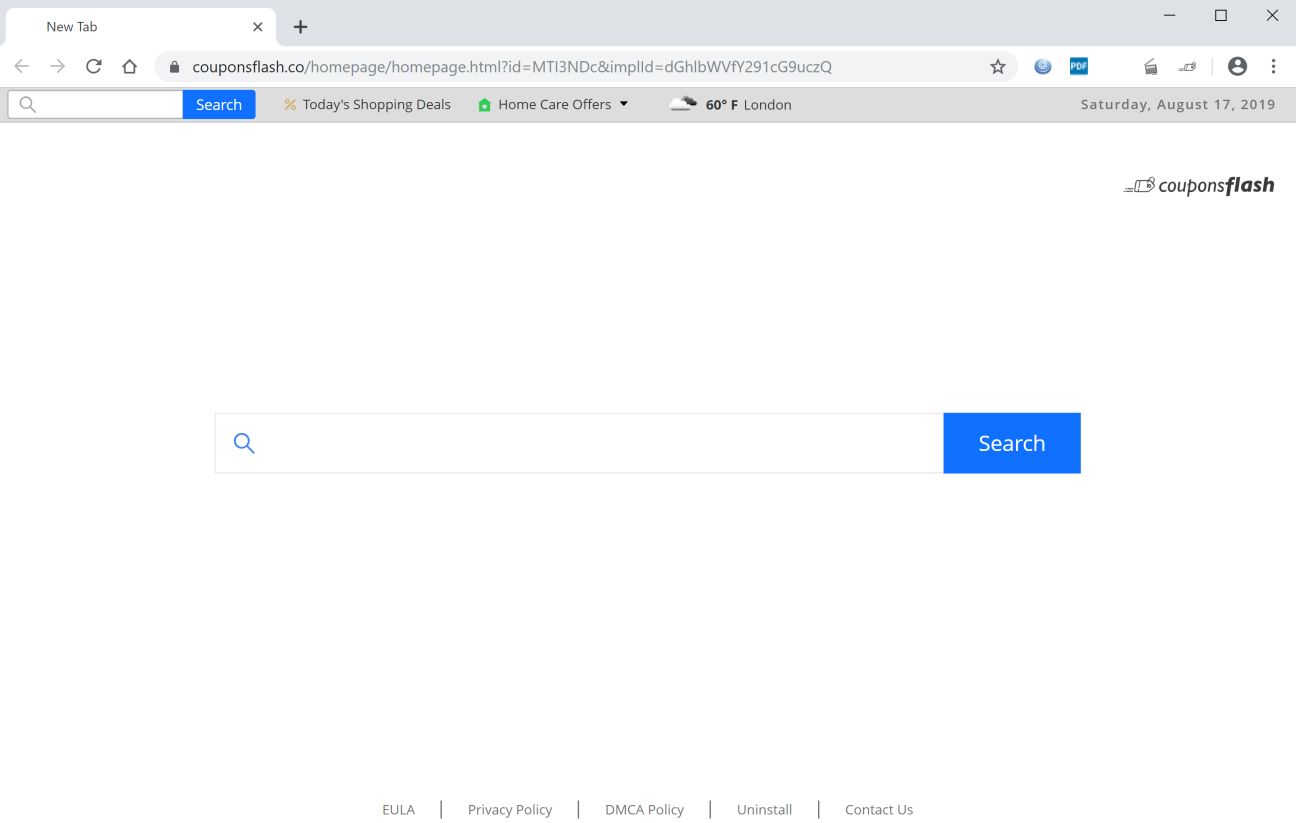Viewport: 1296px width, 823px height.
Task: Minimize the browser window
Action: (x=1169, y=15)
